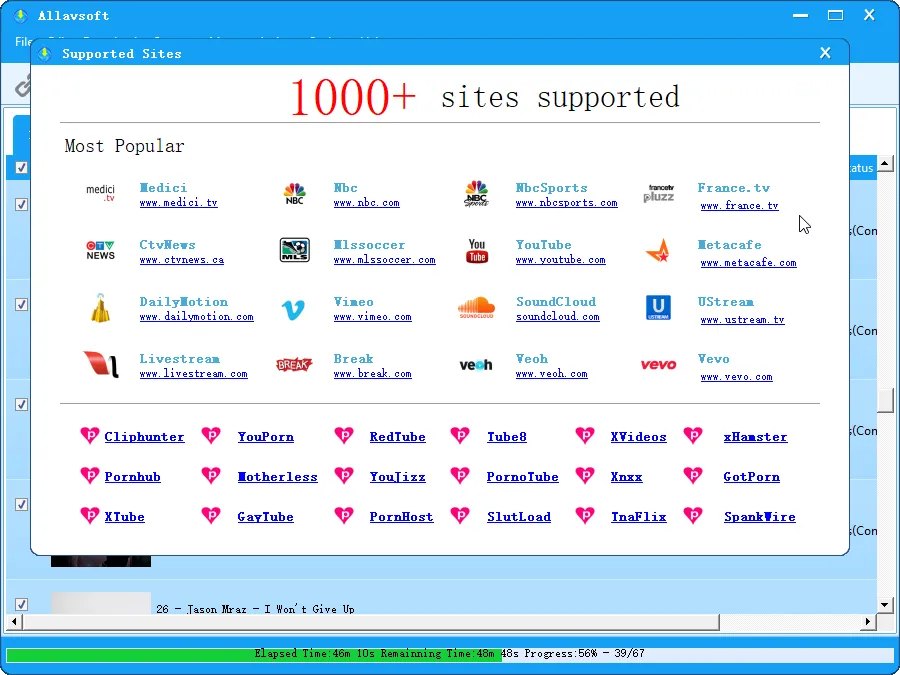
Task: Click the UStream logo icon
Action: 658,308
